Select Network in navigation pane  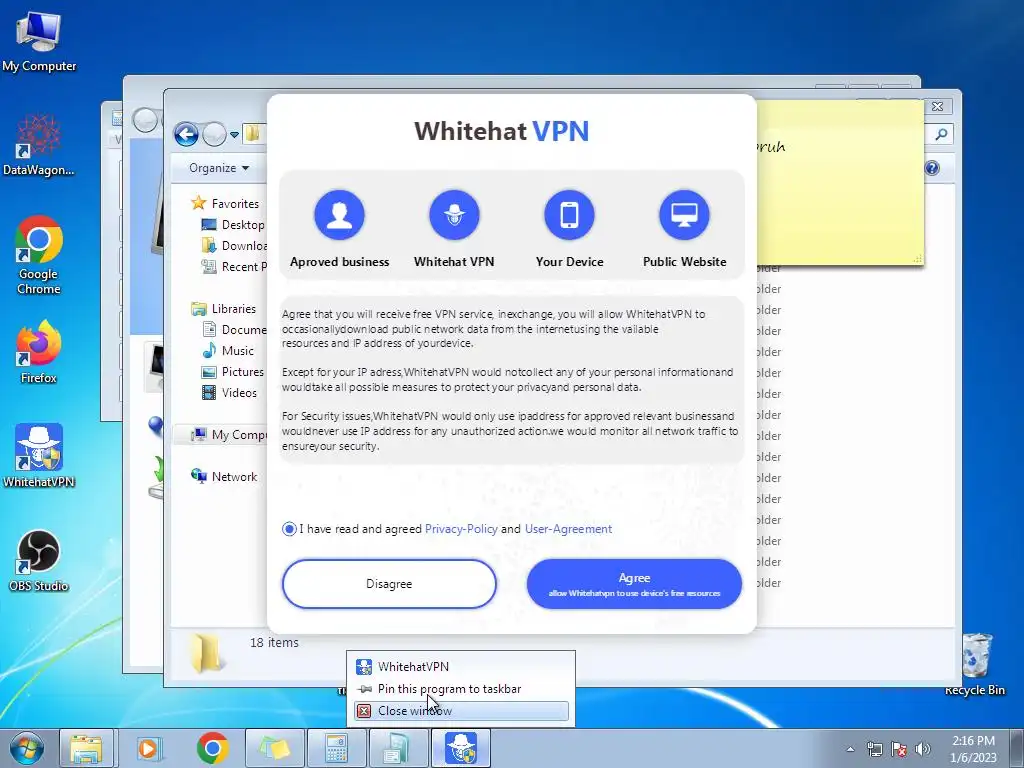[x=224, y=477]
